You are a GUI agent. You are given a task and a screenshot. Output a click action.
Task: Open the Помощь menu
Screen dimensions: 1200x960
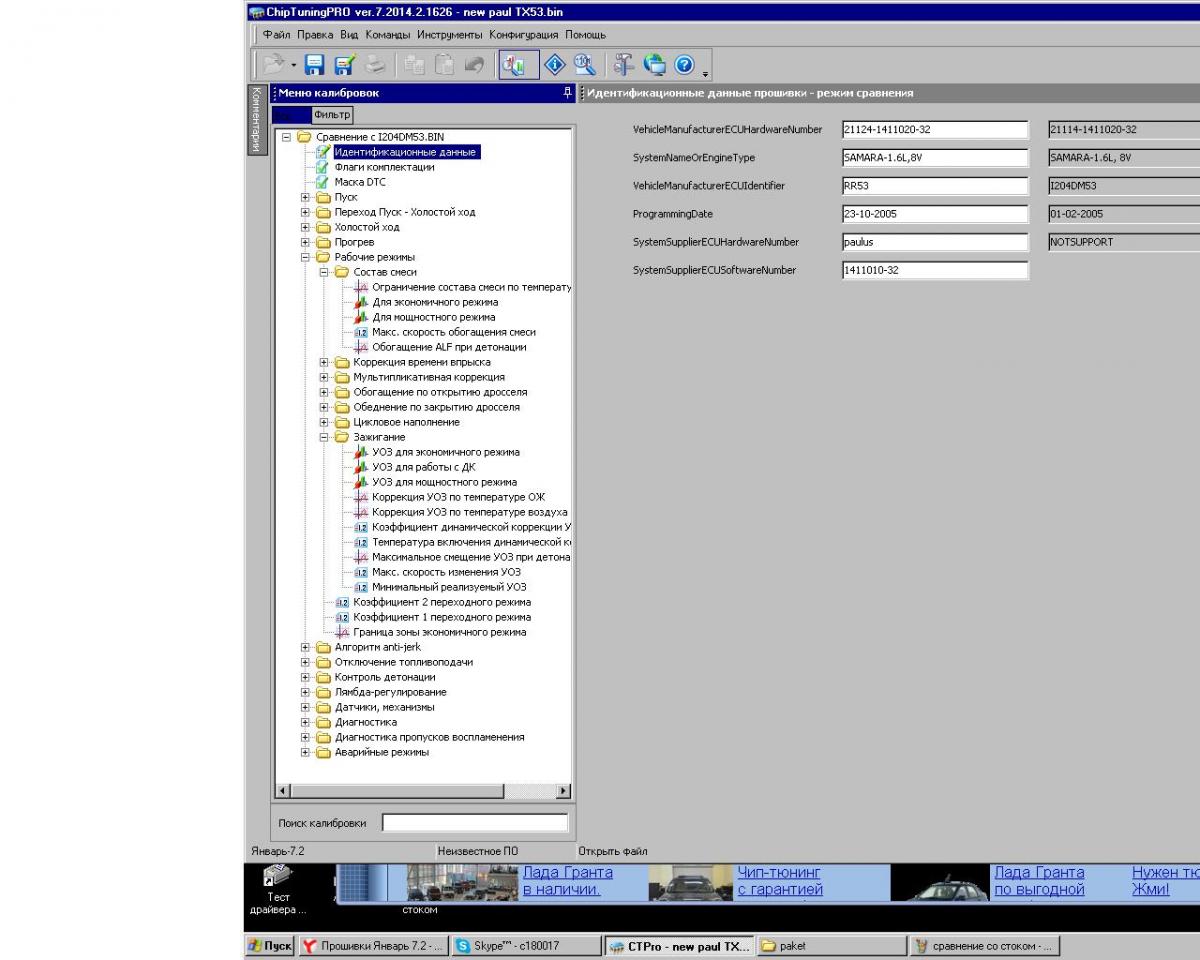click(585, 35)
